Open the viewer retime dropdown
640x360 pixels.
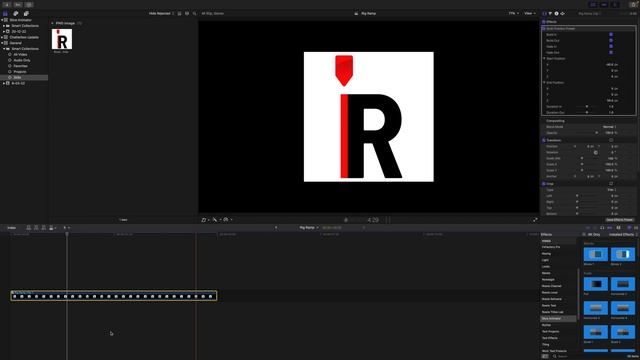[227, 220]
